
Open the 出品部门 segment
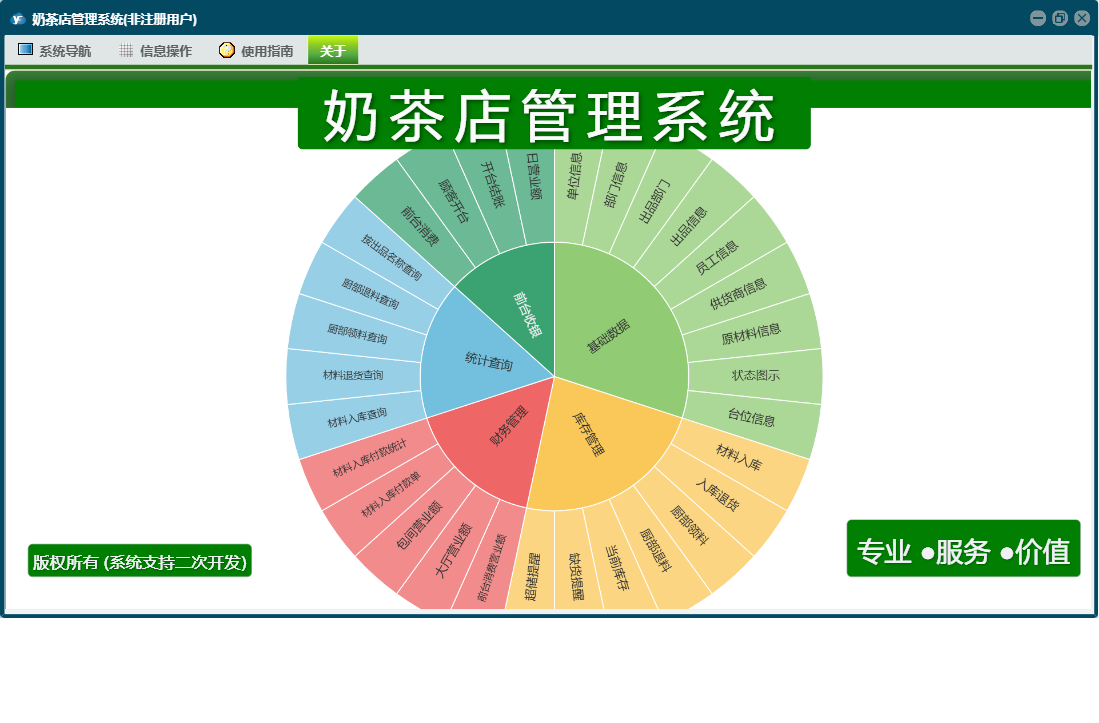coord(654,201)
